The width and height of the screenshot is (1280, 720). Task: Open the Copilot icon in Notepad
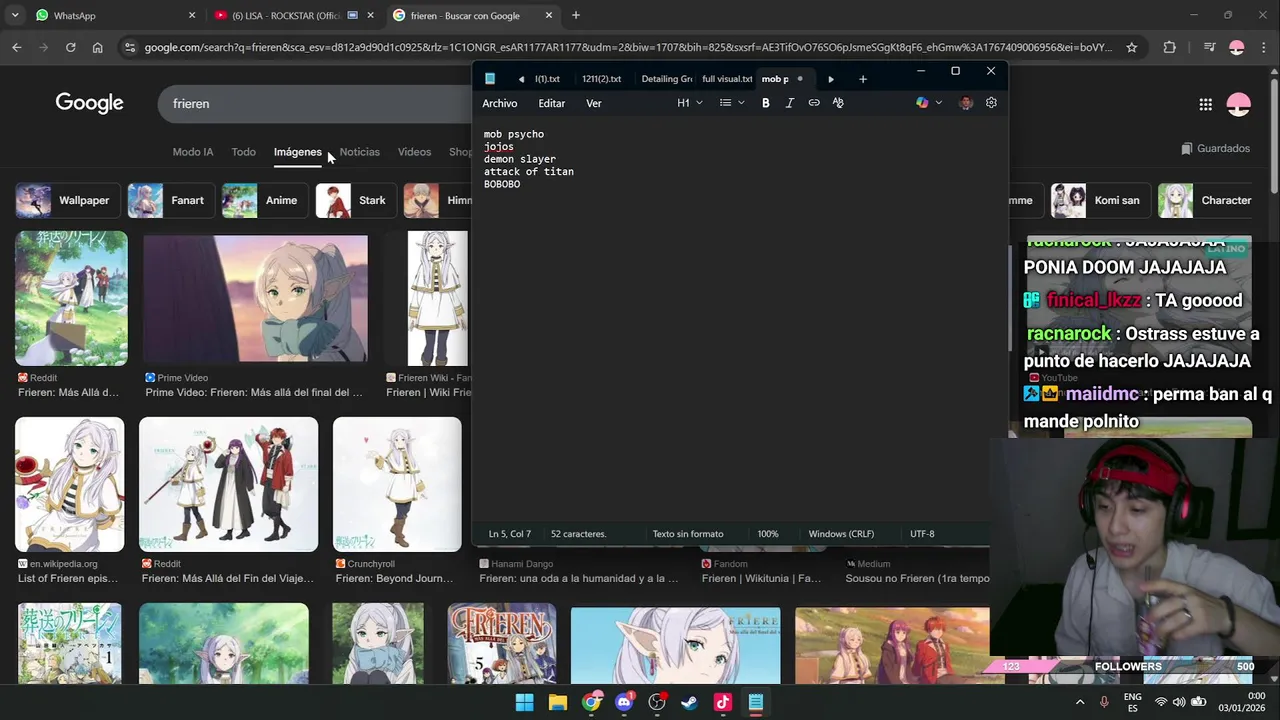click(x=922, y=103)
